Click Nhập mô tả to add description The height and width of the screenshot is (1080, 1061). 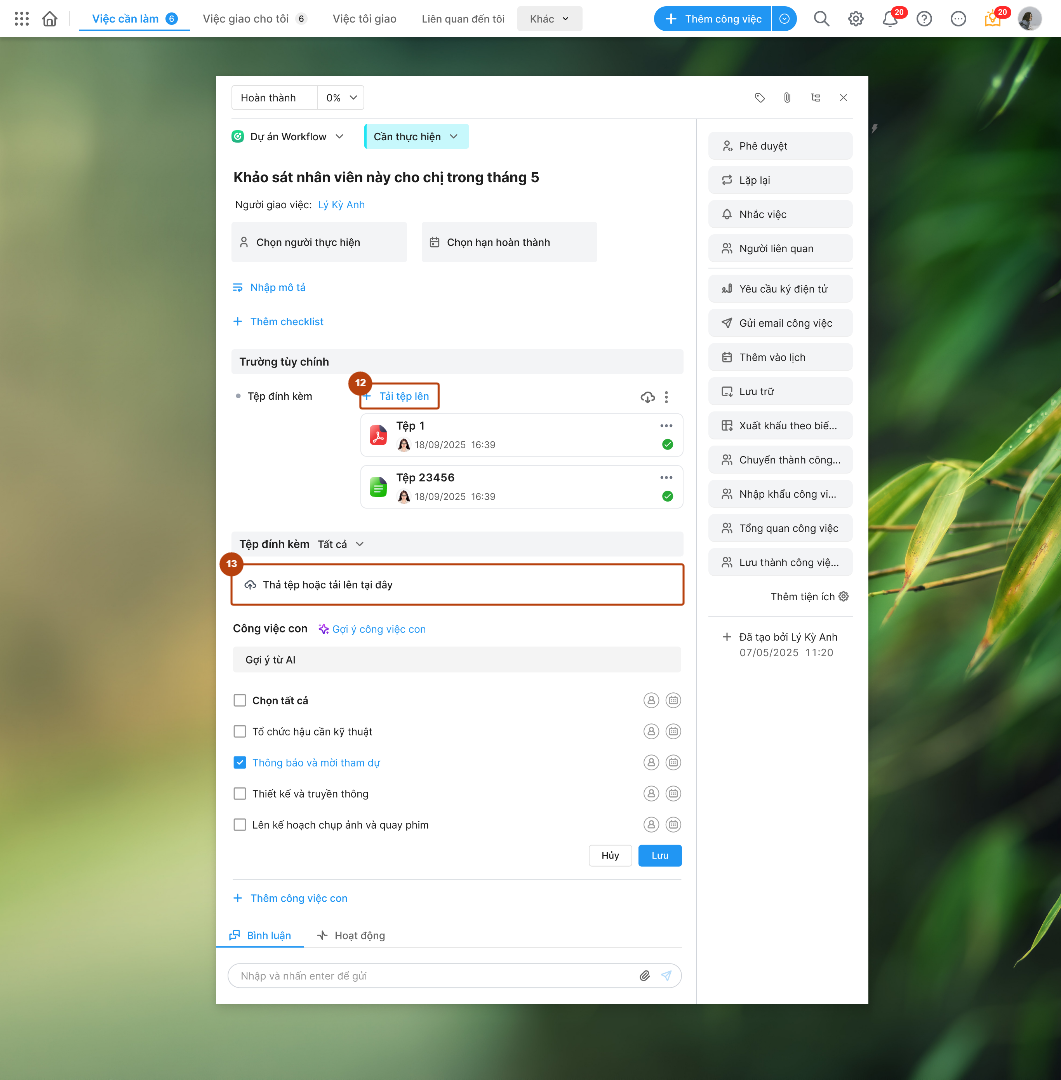click(269, 287)
